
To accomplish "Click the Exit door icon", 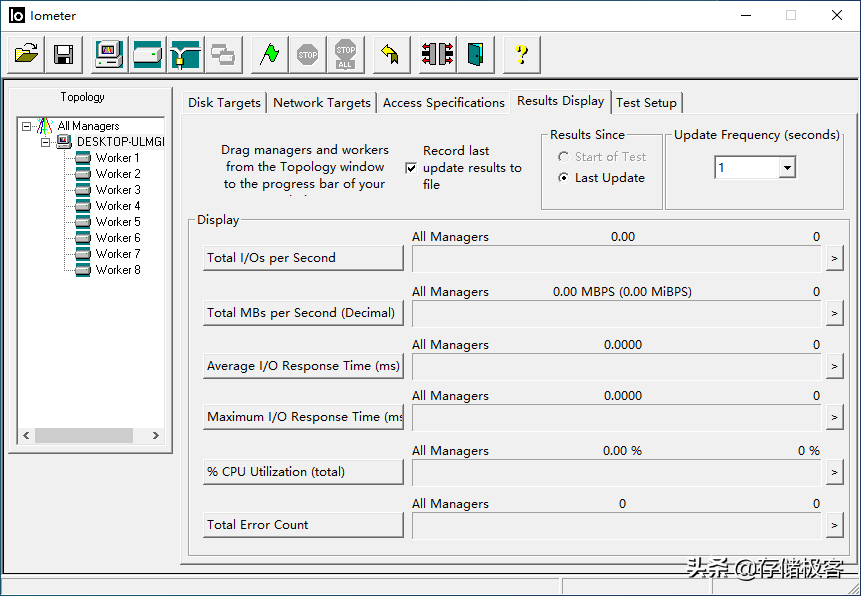I will click(x=475, y=54).
